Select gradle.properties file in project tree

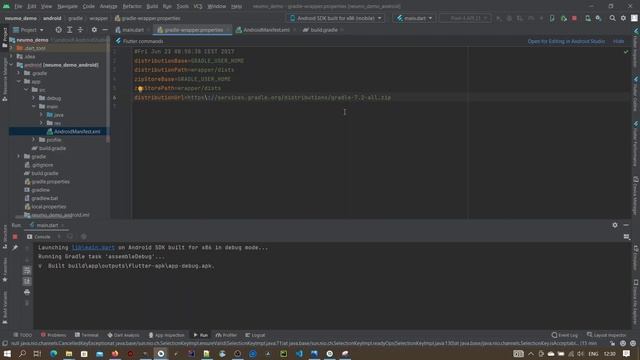51,182
